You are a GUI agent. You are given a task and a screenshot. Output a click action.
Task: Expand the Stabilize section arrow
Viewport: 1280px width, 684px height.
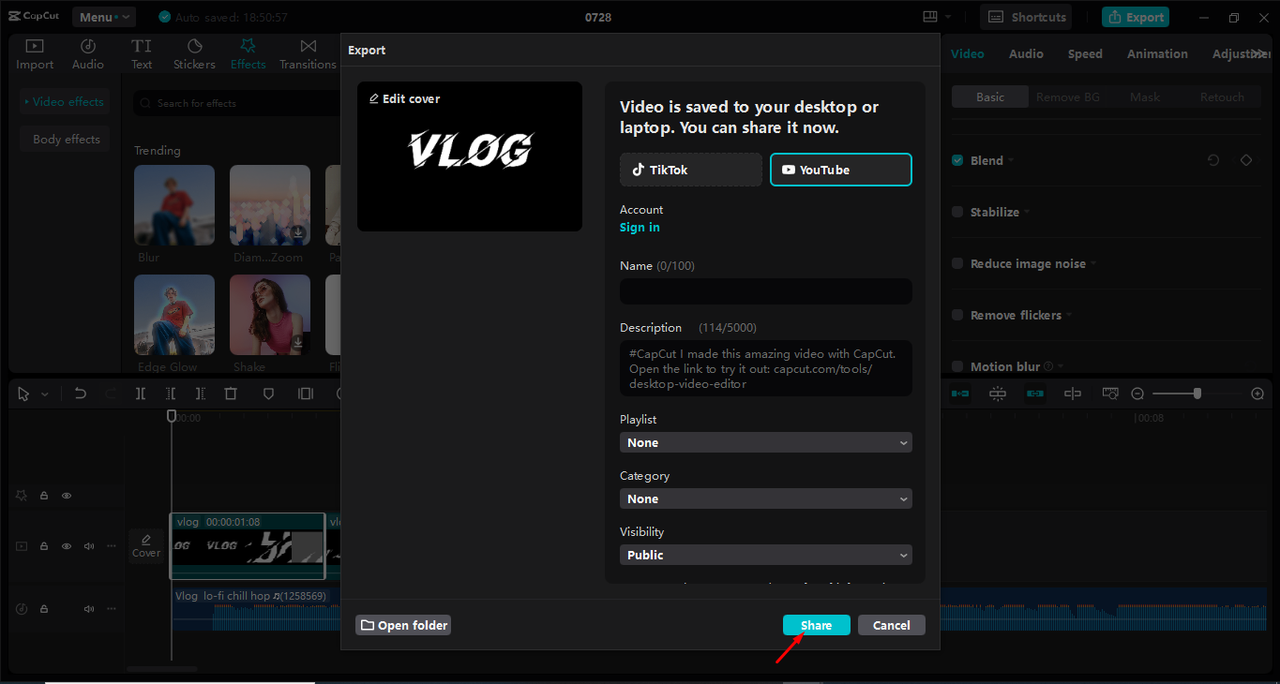(1028, 212)
